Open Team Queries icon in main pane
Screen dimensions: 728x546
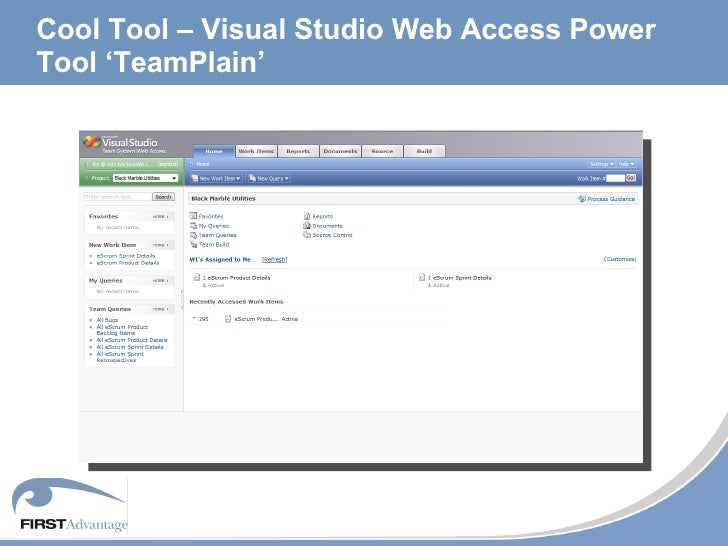pyautogui.click(x=193, y=235)
